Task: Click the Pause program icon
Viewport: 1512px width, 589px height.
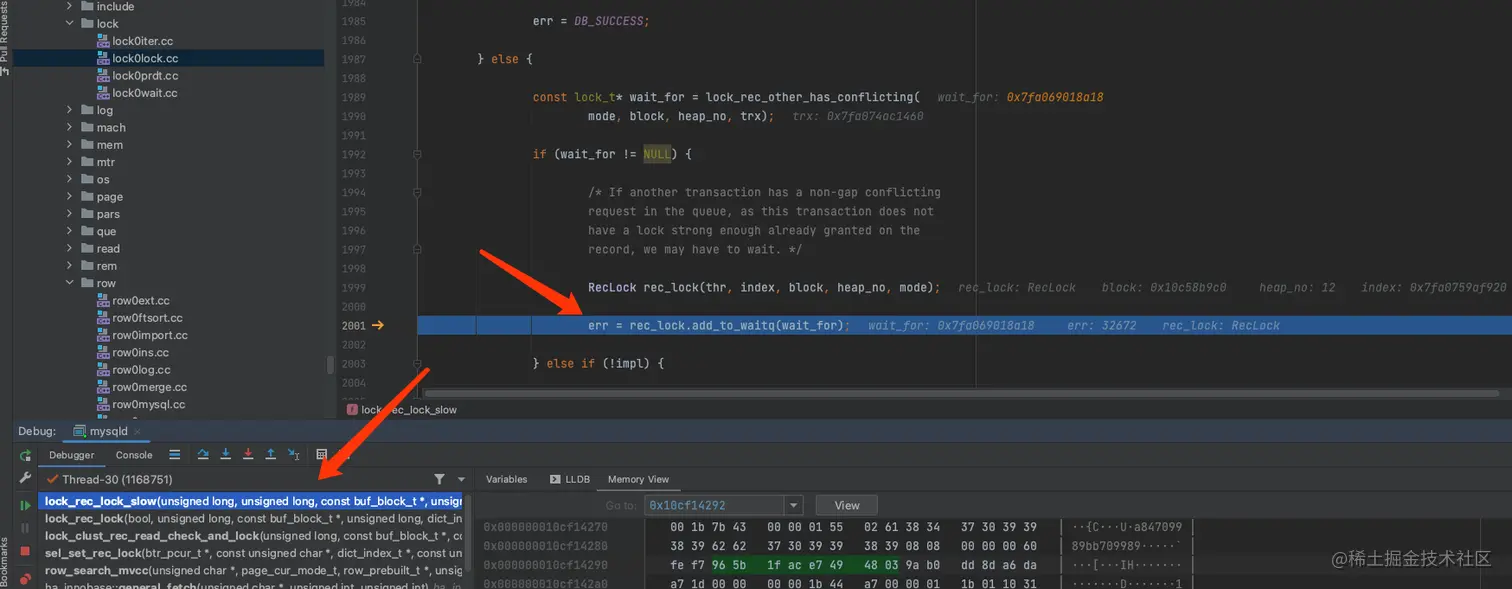Action: pyautogui.click(x=25, y=528)
